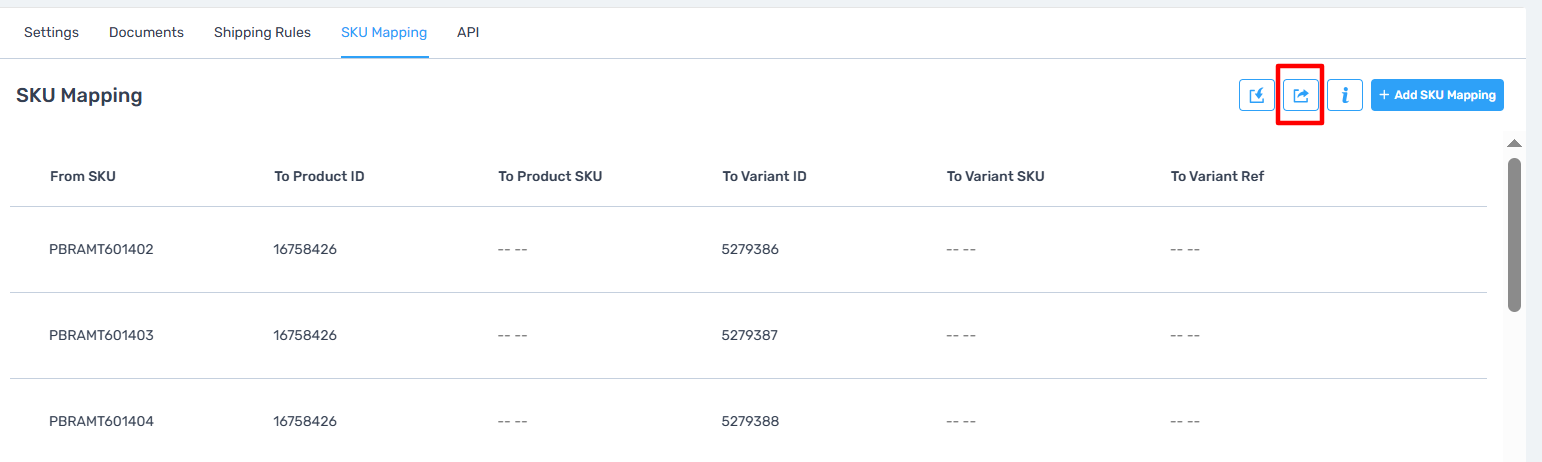1542x462 pixels.
Task: Select the SKU Mapping tab
Action: pyautogui.click(x=384, y=32)
